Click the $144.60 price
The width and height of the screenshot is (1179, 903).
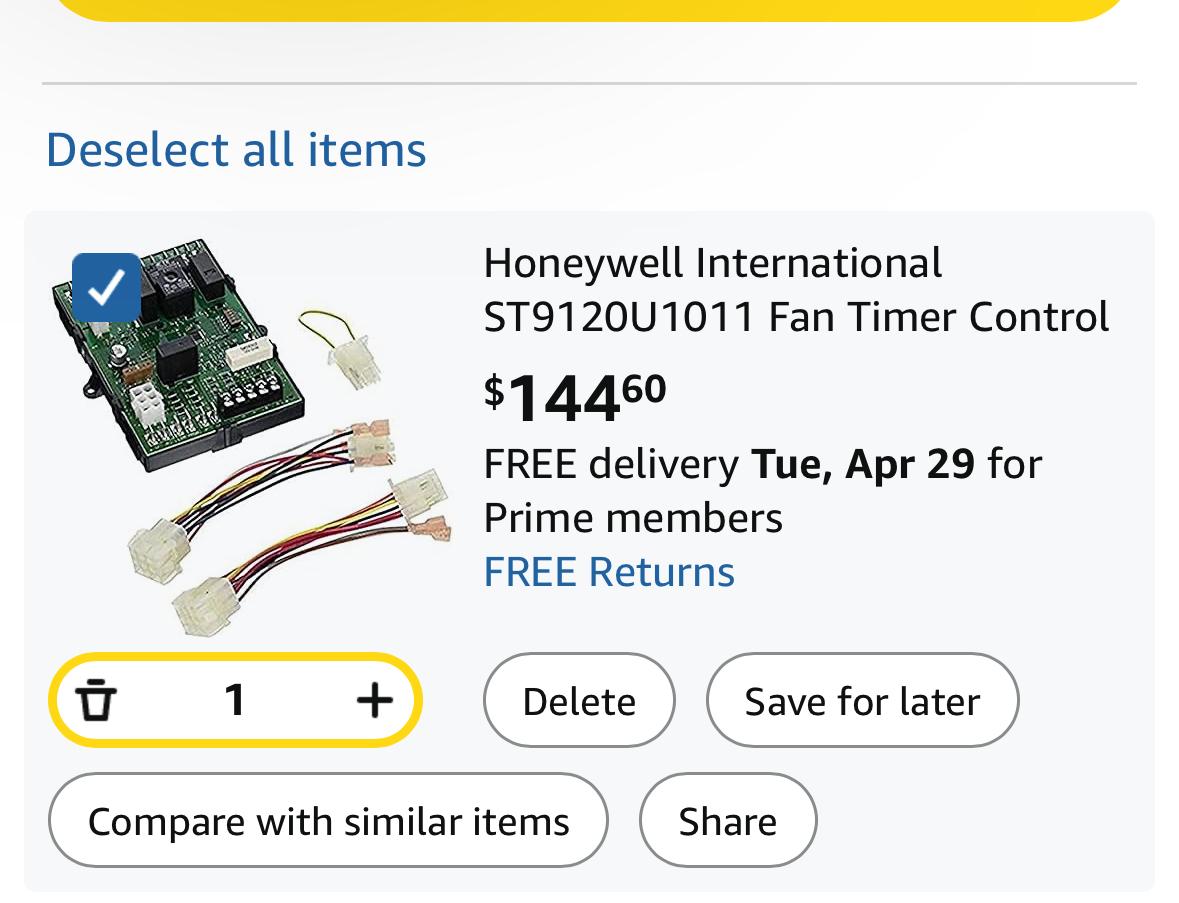[x=575, y=398]
